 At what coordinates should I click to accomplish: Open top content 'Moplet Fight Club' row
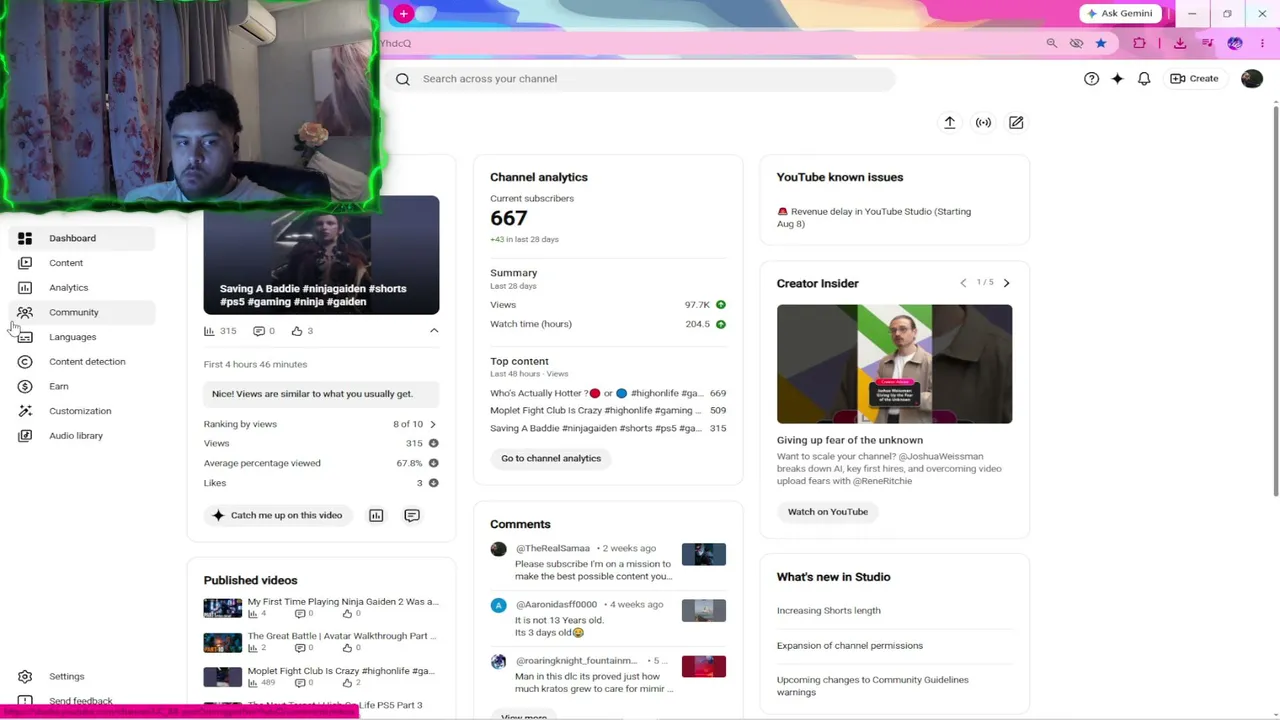[608, 410]
